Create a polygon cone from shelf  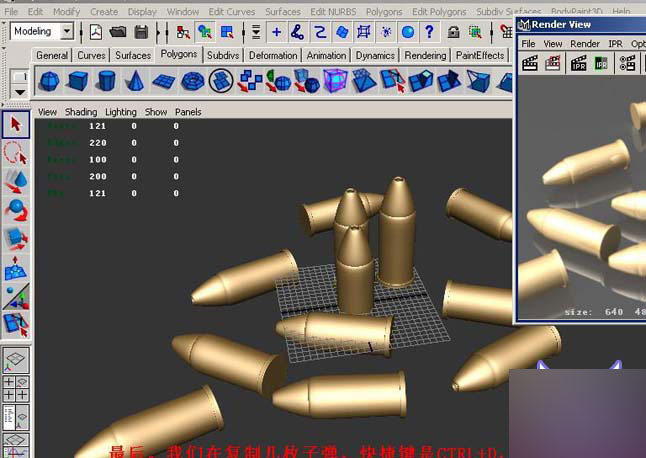point(135,81)
